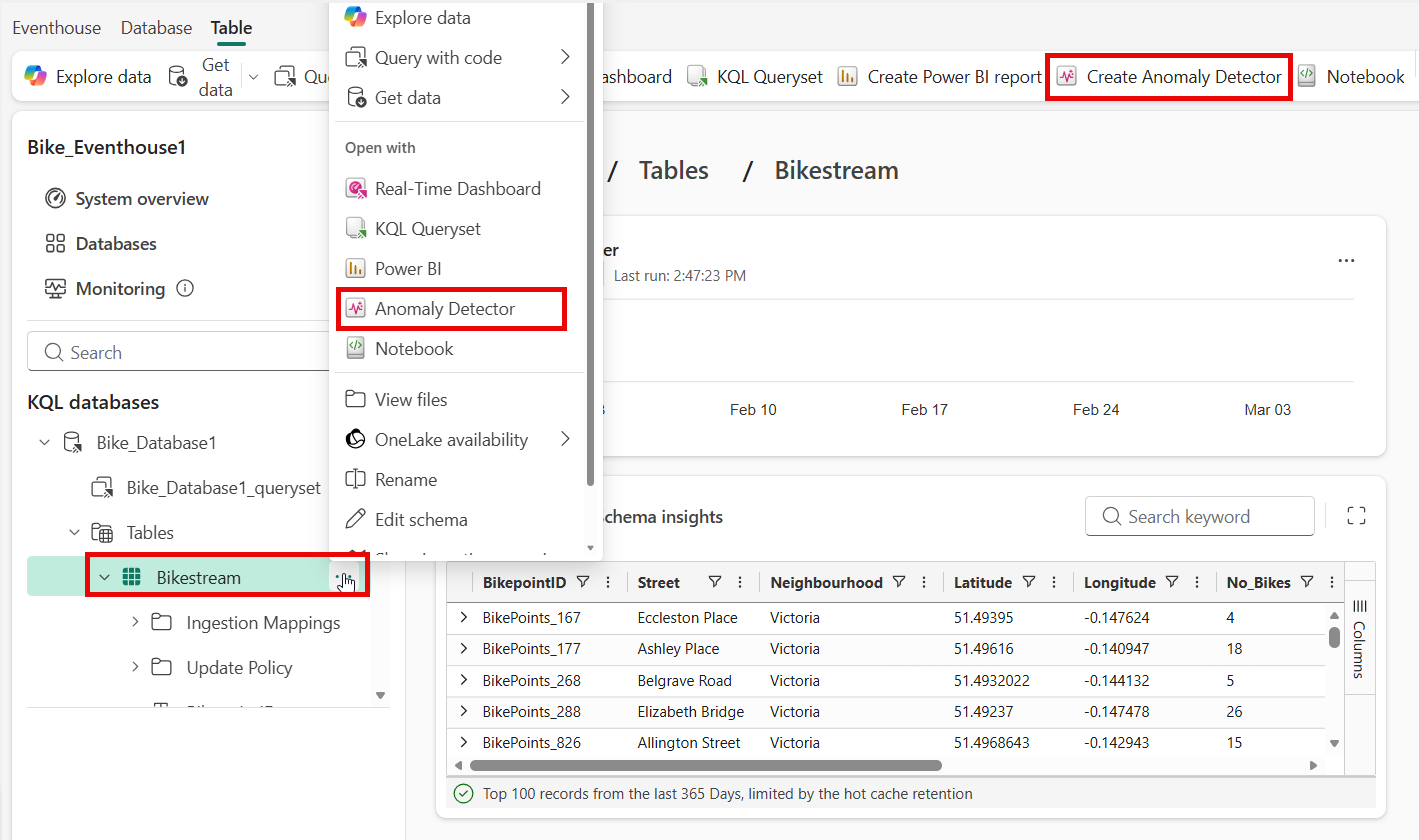Select the Bikestream table in the tree
This screenshot has height=840, width=1419.
198,578
